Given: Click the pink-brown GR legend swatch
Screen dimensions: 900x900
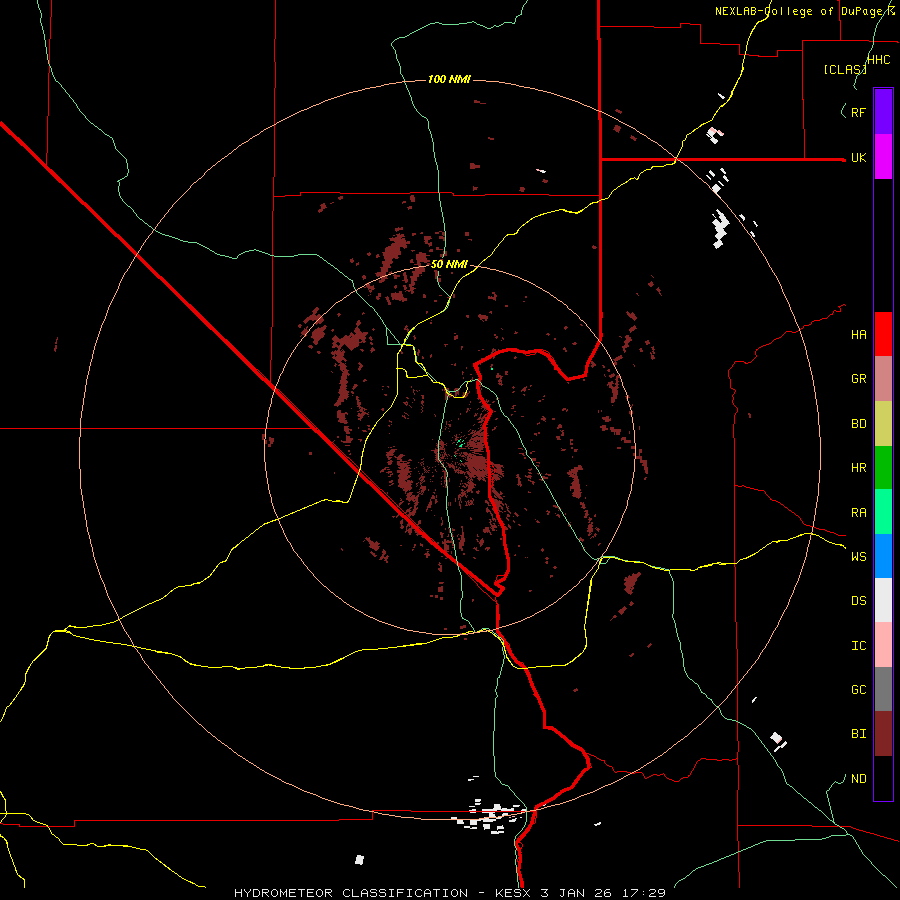Looking at the screenshot, I should click(883, 378).
